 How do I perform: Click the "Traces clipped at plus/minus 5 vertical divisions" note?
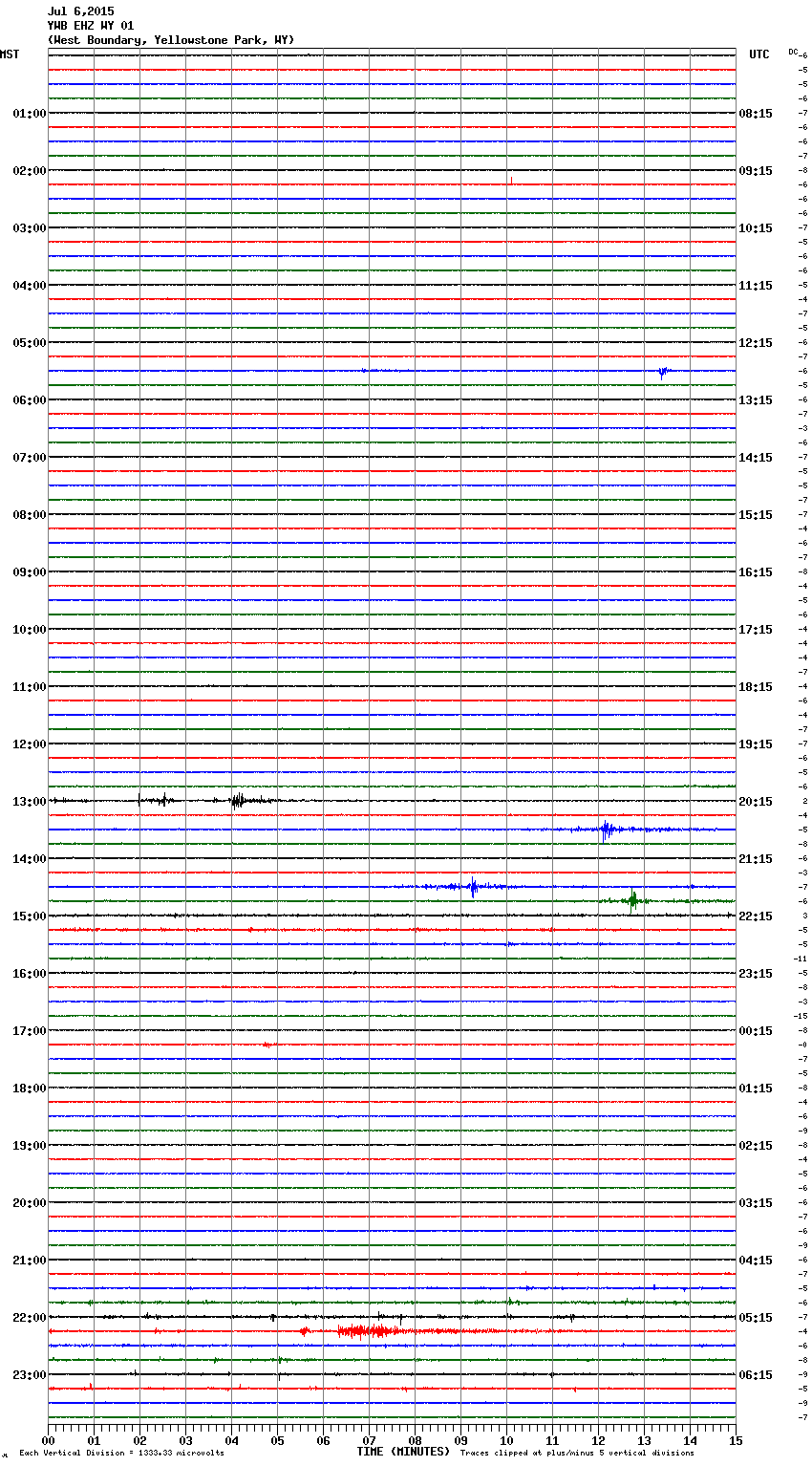tap(577, 1453)
